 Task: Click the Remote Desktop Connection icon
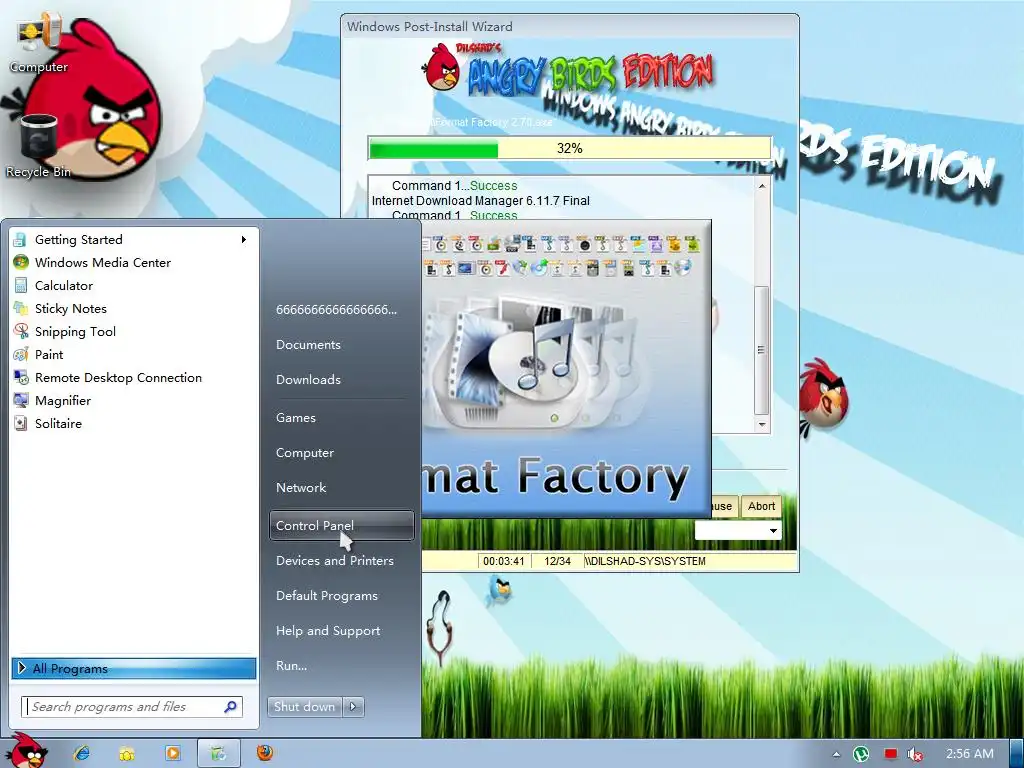coord(21,377)
